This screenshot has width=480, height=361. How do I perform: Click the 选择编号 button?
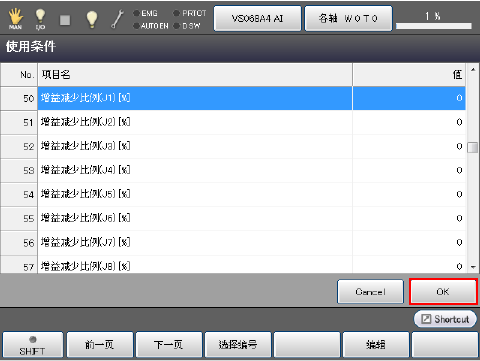click(x=238, y=345)
